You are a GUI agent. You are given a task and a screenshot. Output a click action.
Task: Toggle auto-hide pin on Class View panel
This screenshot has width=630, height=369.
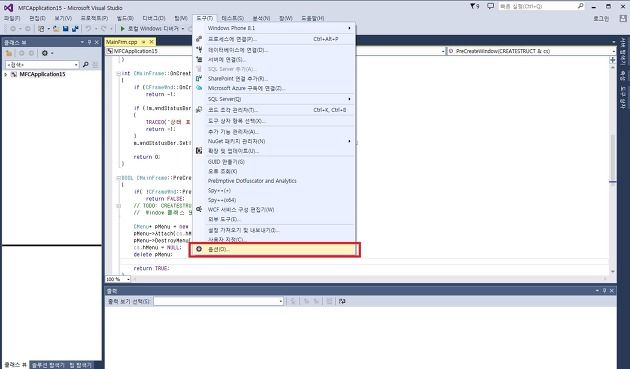(89, 42)
